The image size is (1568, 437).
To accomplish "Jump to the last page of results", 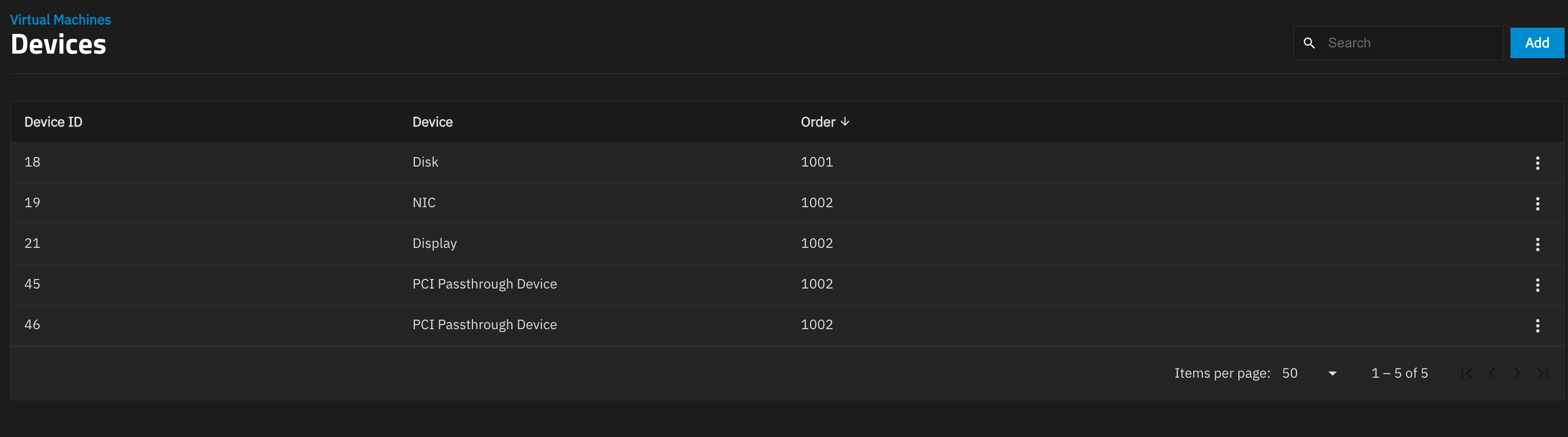I will click(x=1542, y=373).
